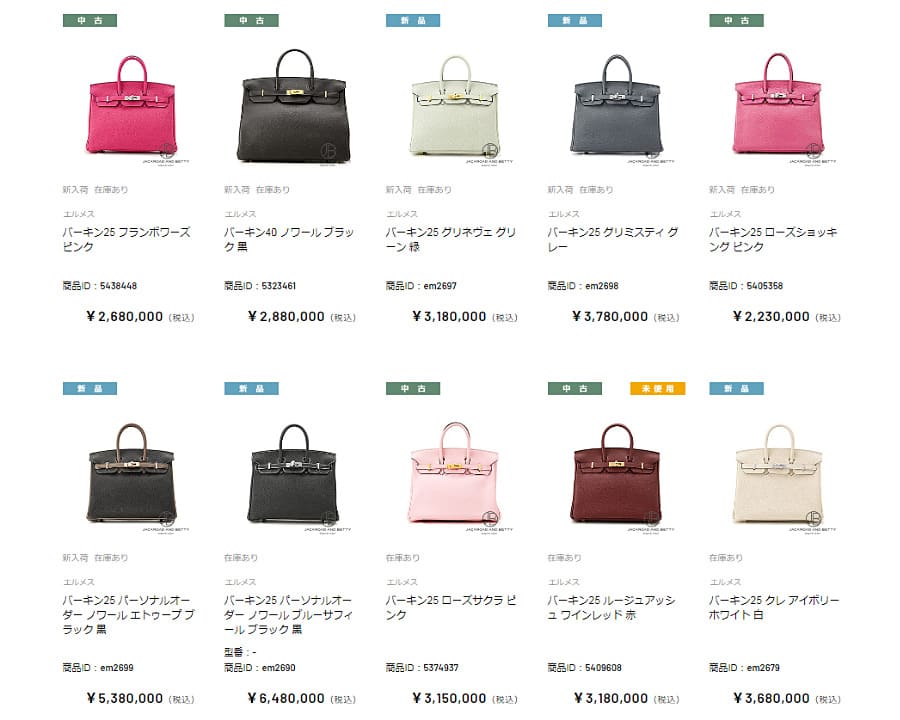Open the grey Birkin 25 Gris Misty image
Image resolution: width=900 pixels, height=720 pixels.
tap(616, 104)
